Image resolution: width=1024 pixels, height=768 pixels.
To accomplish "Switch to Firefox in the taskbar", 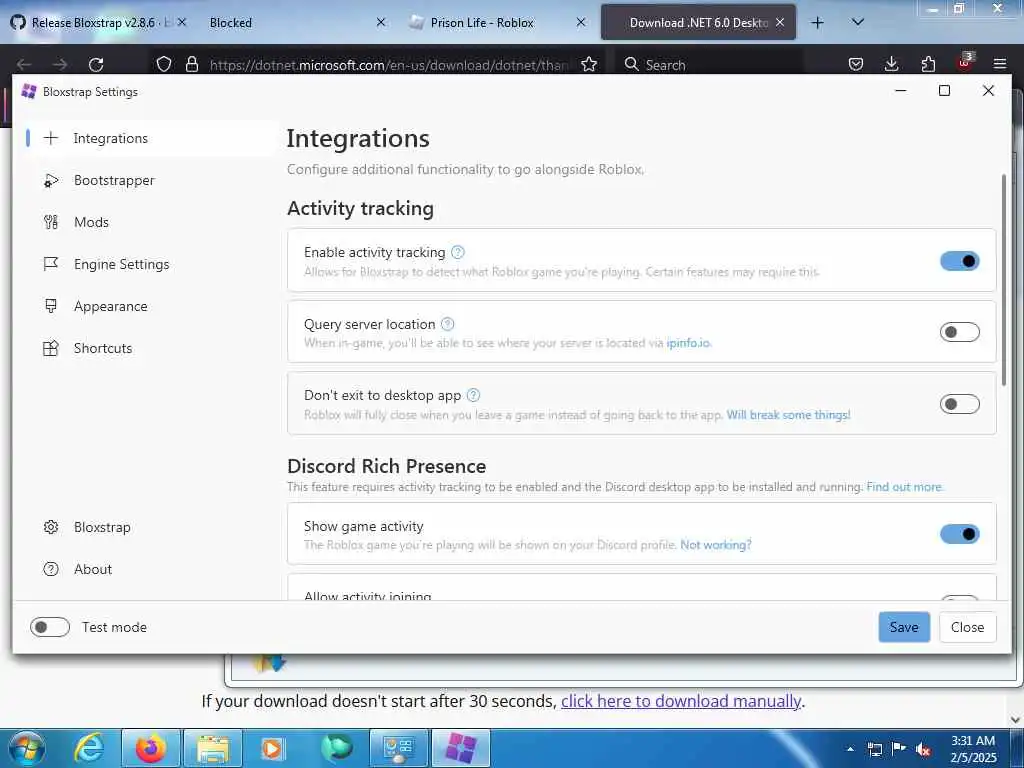I will click(x=151, y=748).
